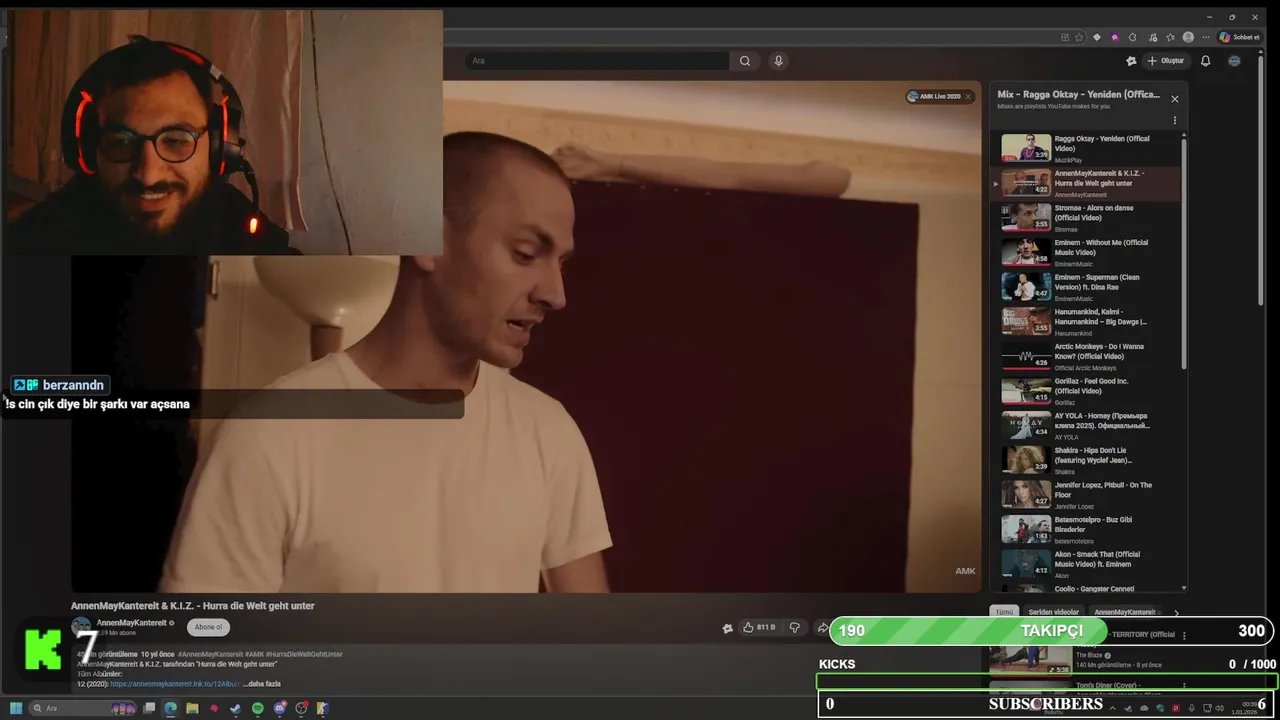Open Steam from the taskbar

click(235, 708)
